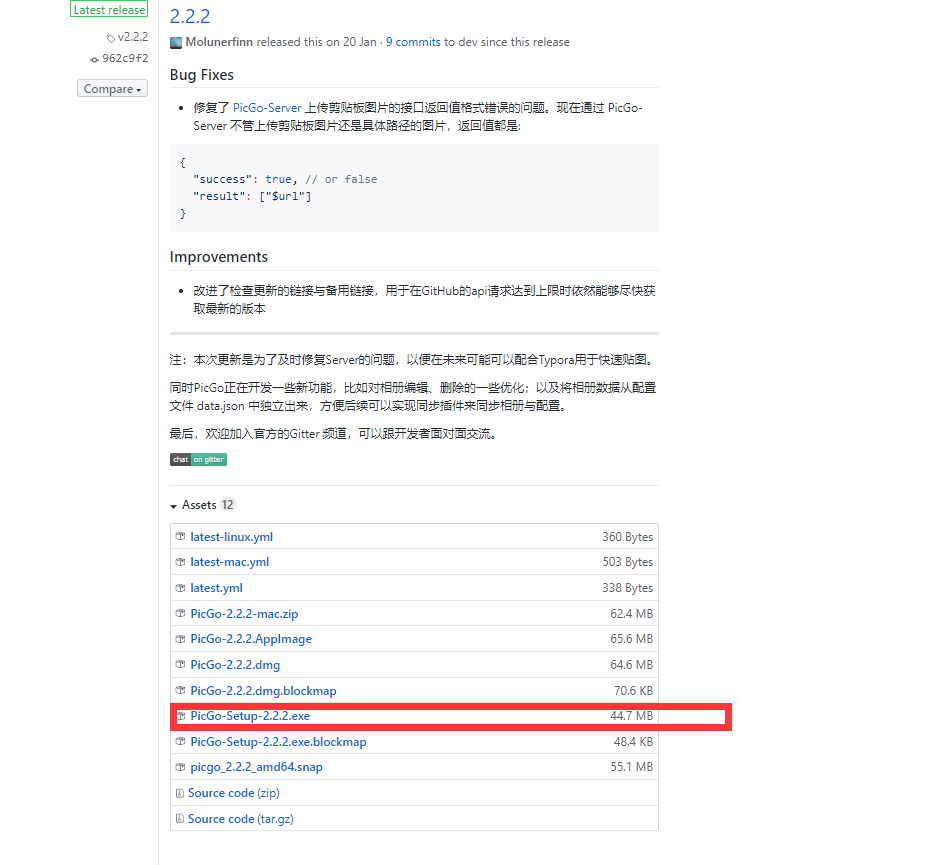Click the Bug Fixes heading

(x=202, y=75)
